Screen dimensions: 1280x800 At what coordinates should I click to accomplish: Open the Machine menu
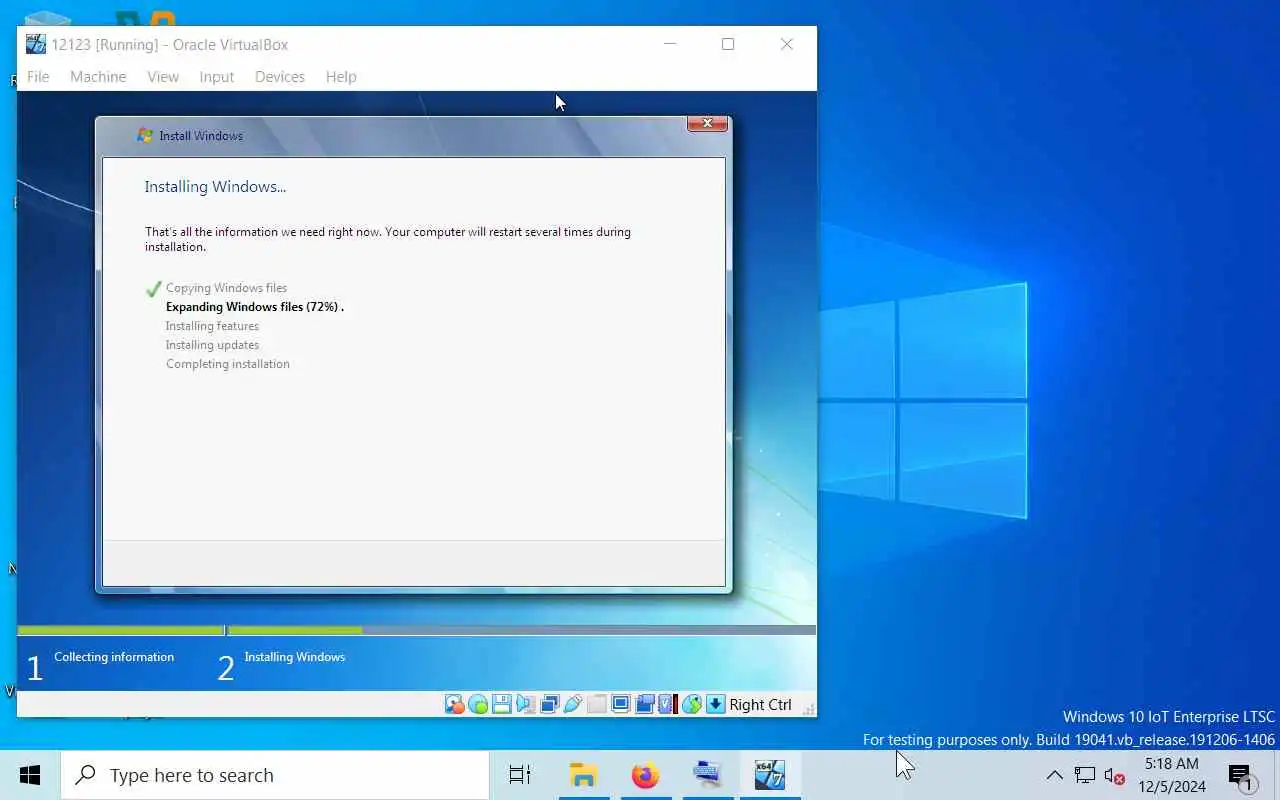(x=98, y=76)
